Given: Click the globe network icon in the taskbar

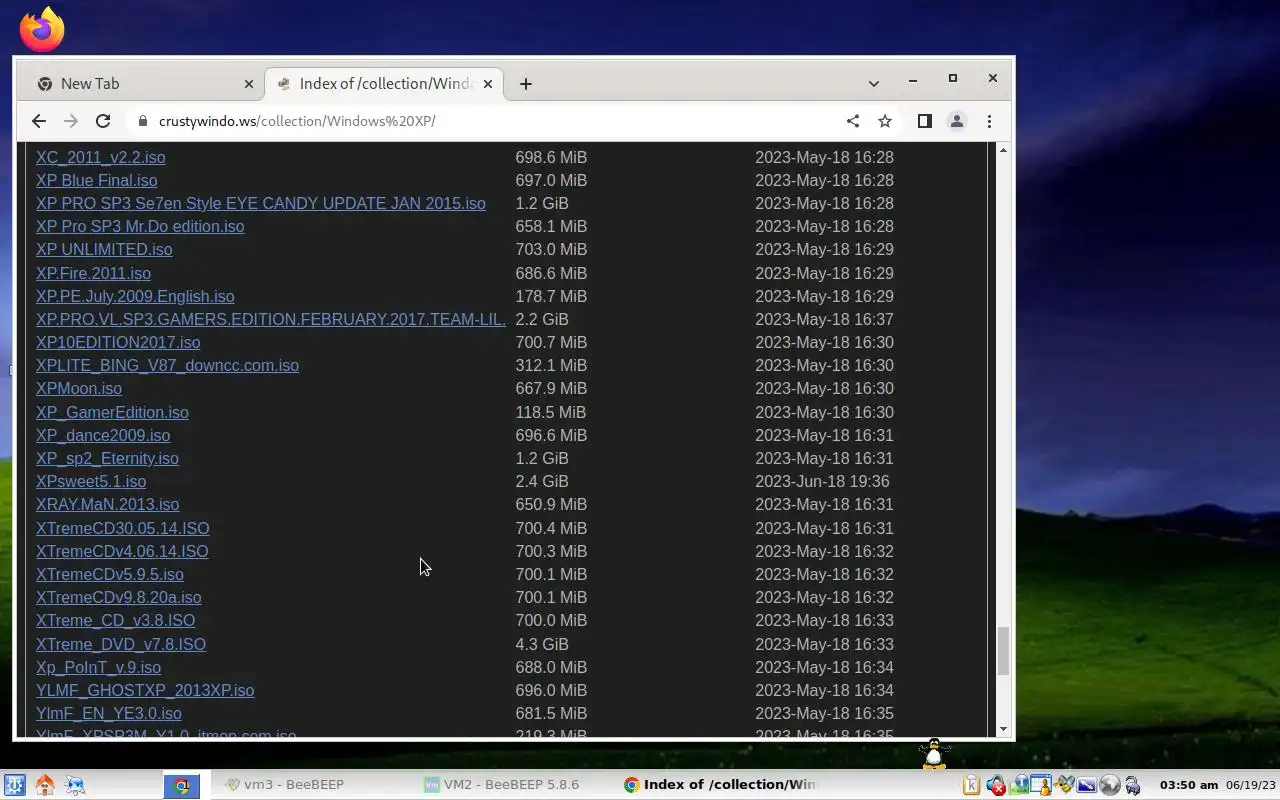Looking at the screenshot, I should pos(75,785).
